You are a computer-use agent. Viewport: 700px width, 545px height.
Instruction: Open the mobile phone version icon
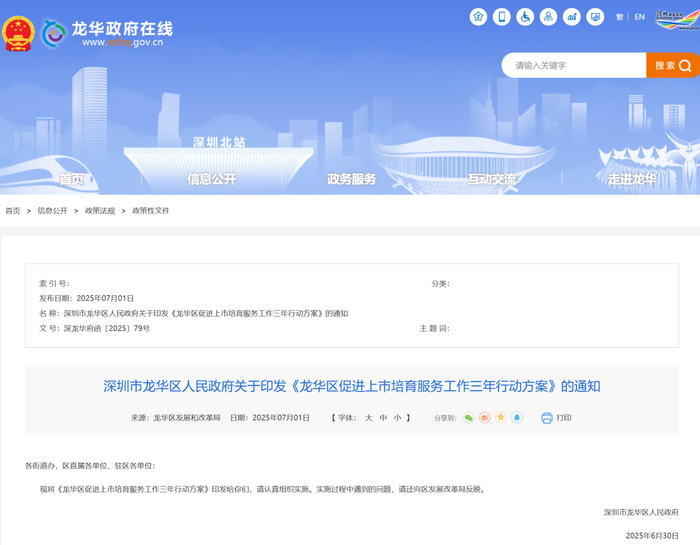click(501, 17)
